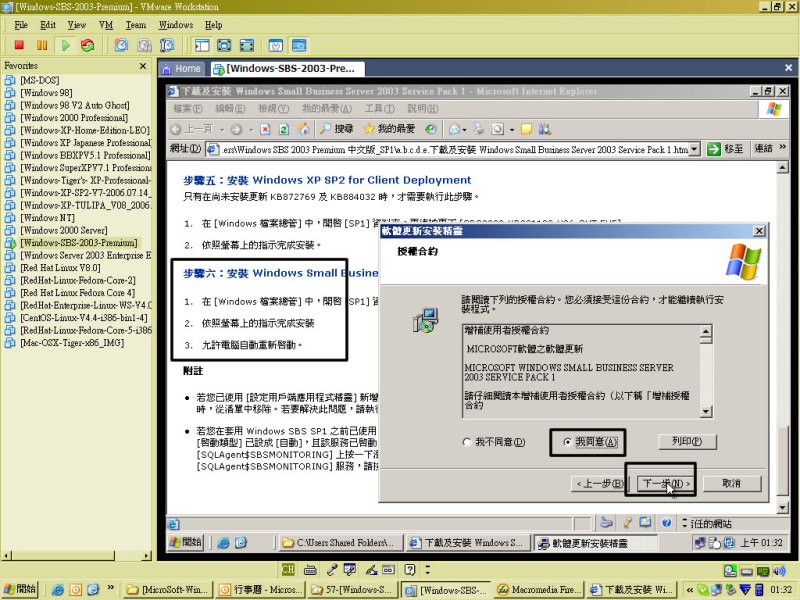Click the VMware Suspend pause icon

(x=42, y=45)
